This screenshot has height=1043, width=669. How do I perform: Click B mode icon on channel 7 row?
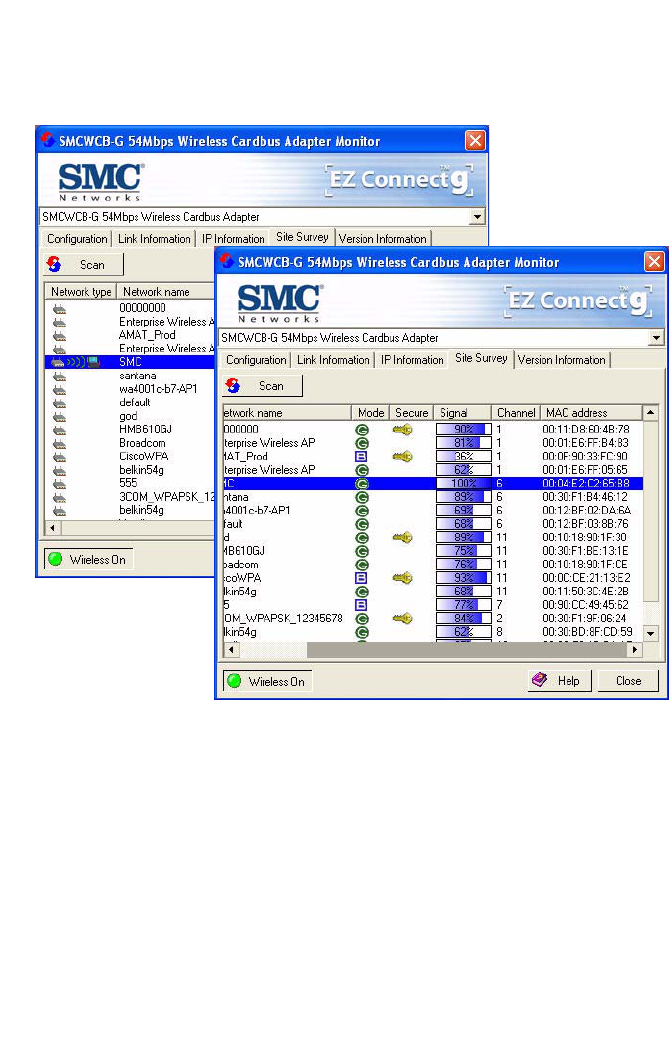pos(361,605)
